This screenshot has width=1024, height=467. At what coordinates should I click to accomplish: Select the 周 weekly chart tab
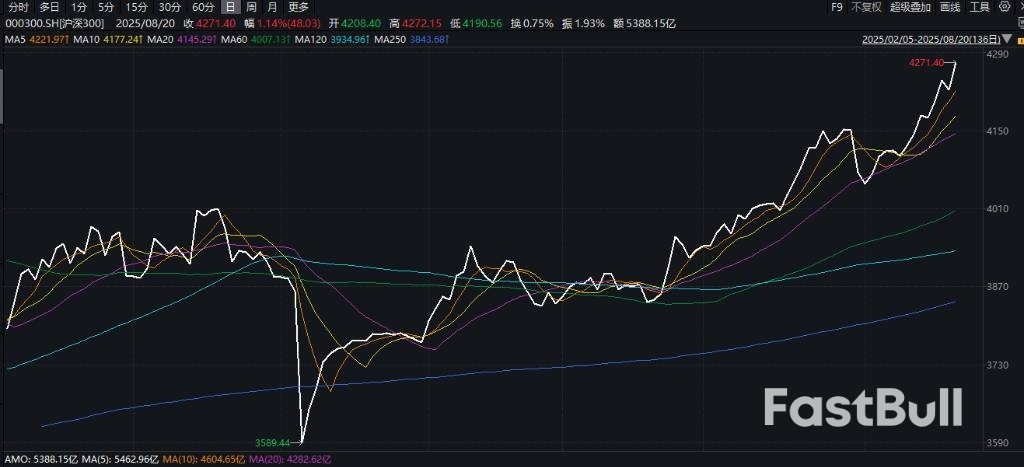251,7
